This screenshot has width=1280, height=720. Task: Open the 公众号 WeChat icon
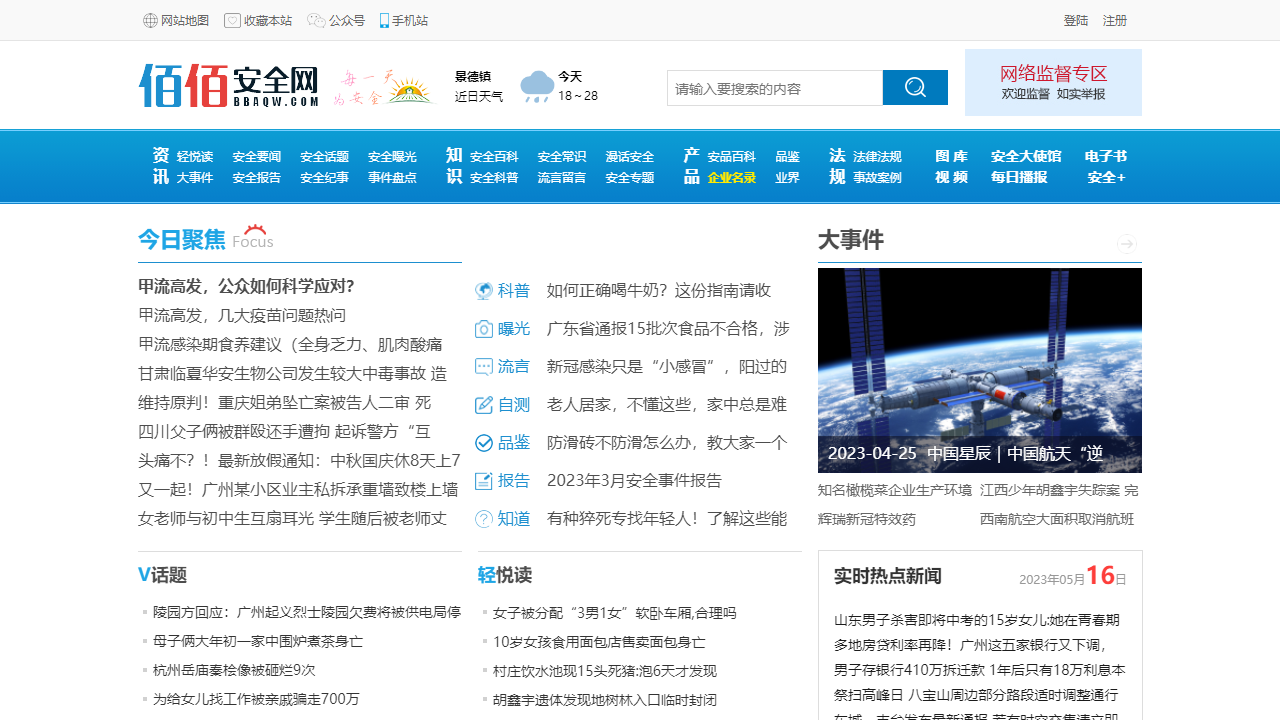pos(316,21)
